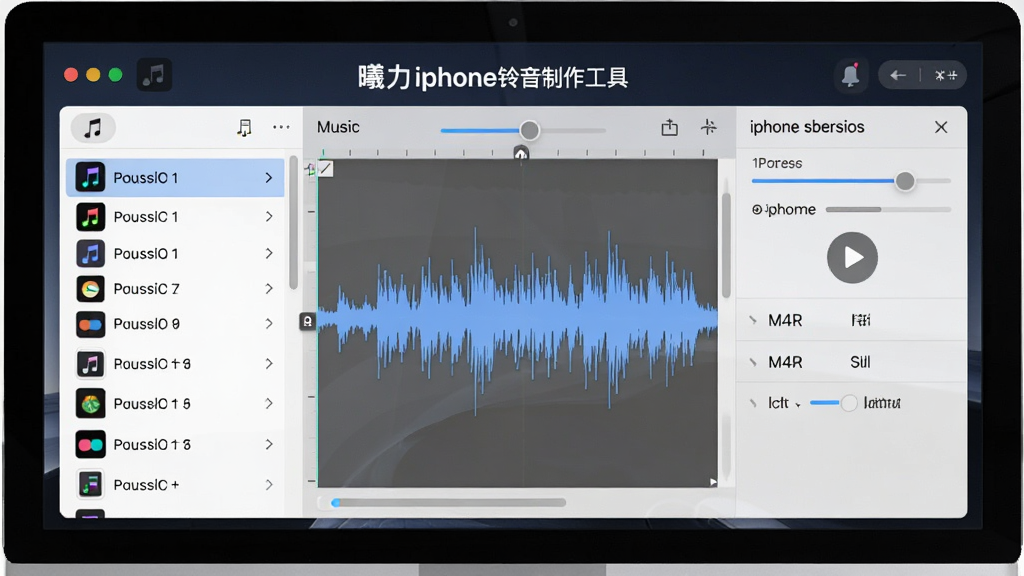
Task: Click the PoussiO 9 app icon
Action: (90, 324)
